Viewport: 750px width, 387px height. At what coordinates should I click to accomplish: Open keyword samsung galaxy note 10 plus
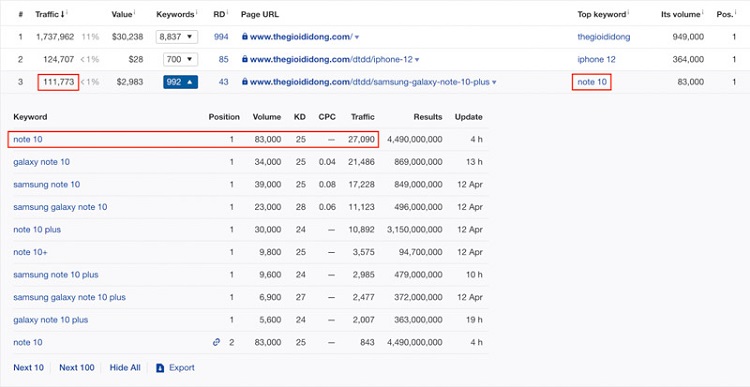pyautogui.click(x=69, y=297)
